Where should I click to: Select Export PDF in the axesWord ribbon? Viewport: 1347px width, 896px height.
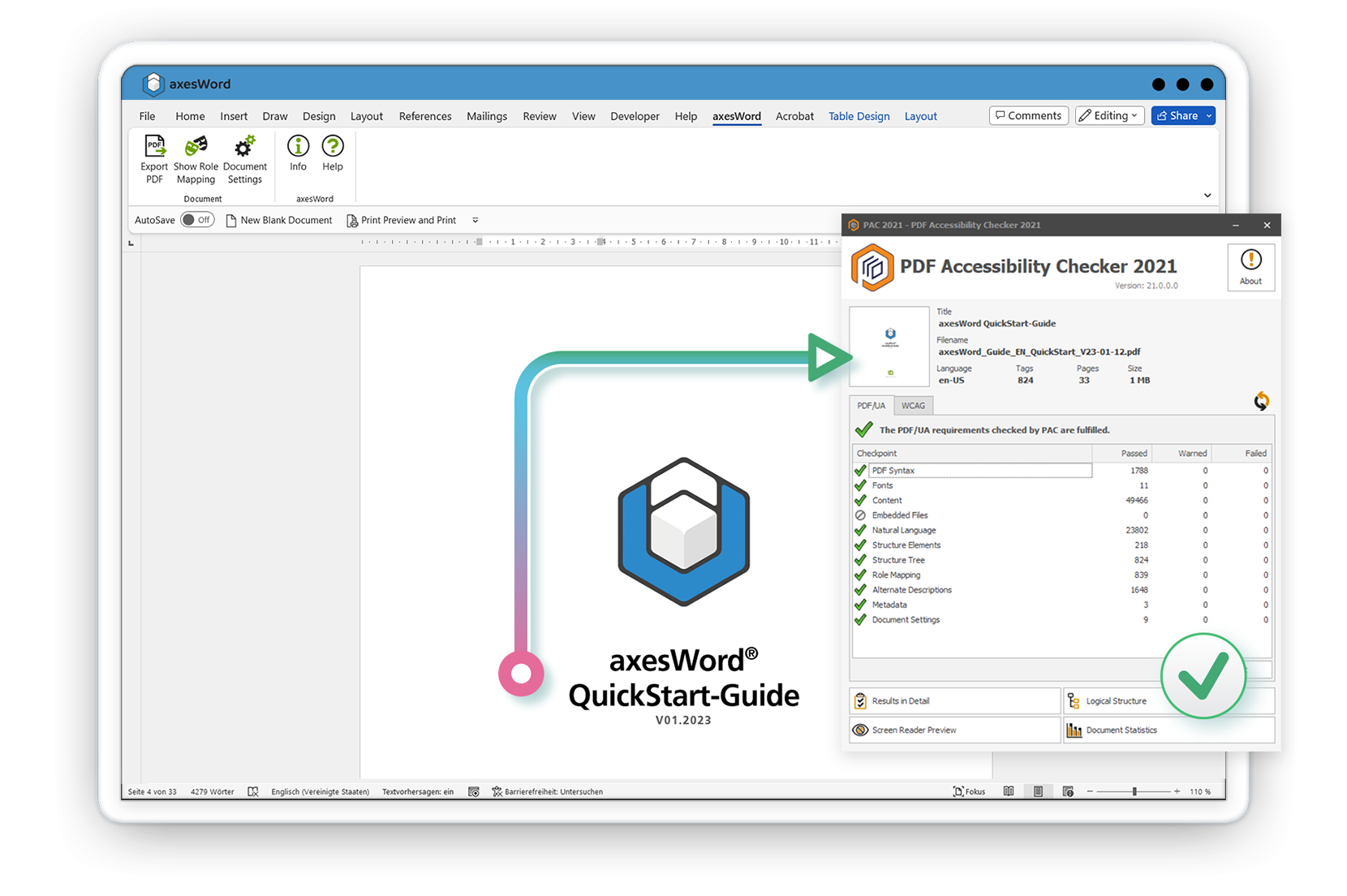click(154, 159)
